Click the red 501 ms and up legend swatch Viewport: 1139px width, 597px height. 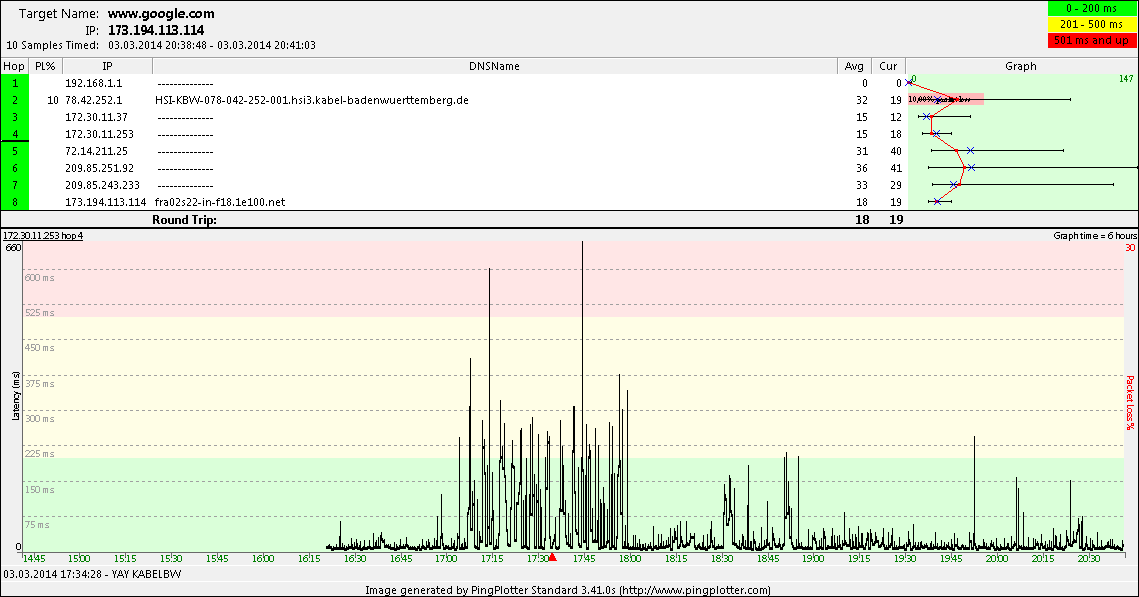coord(1091,40)
